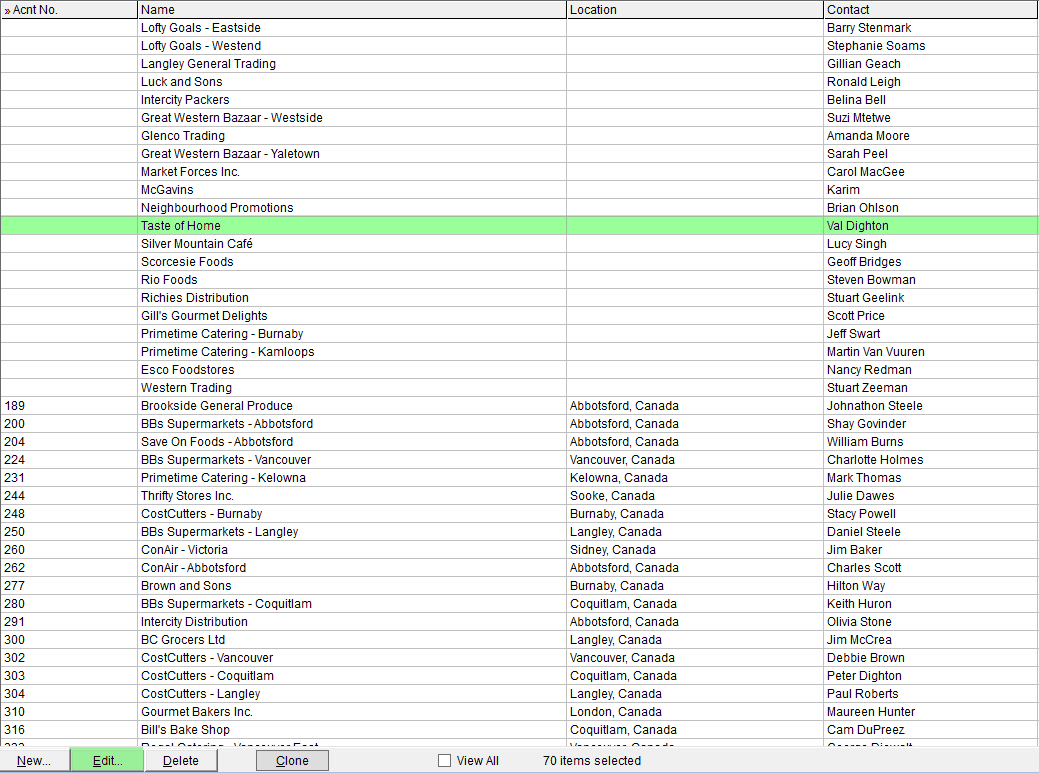1039x773 pixels.
Task: Sort by Acnt No. column header
Action: coord(69,9)
